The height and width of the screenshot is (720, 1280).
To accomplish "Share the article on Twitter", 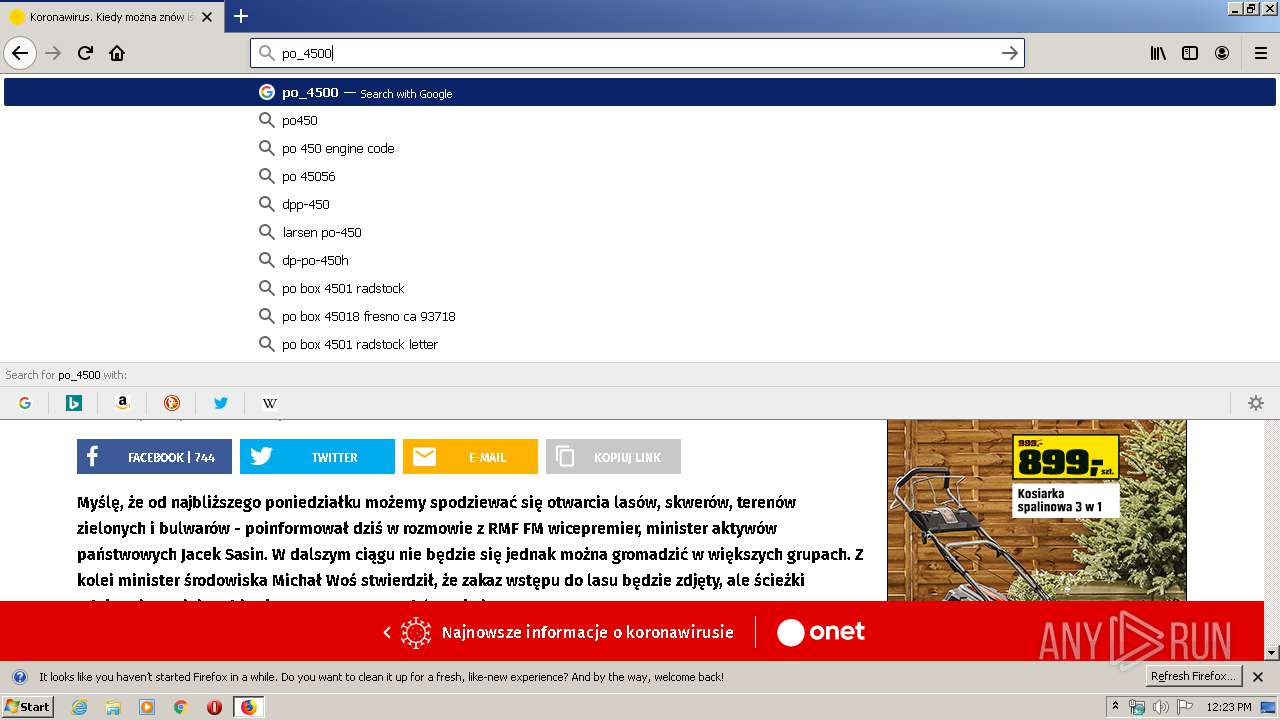I will (317, 456).
